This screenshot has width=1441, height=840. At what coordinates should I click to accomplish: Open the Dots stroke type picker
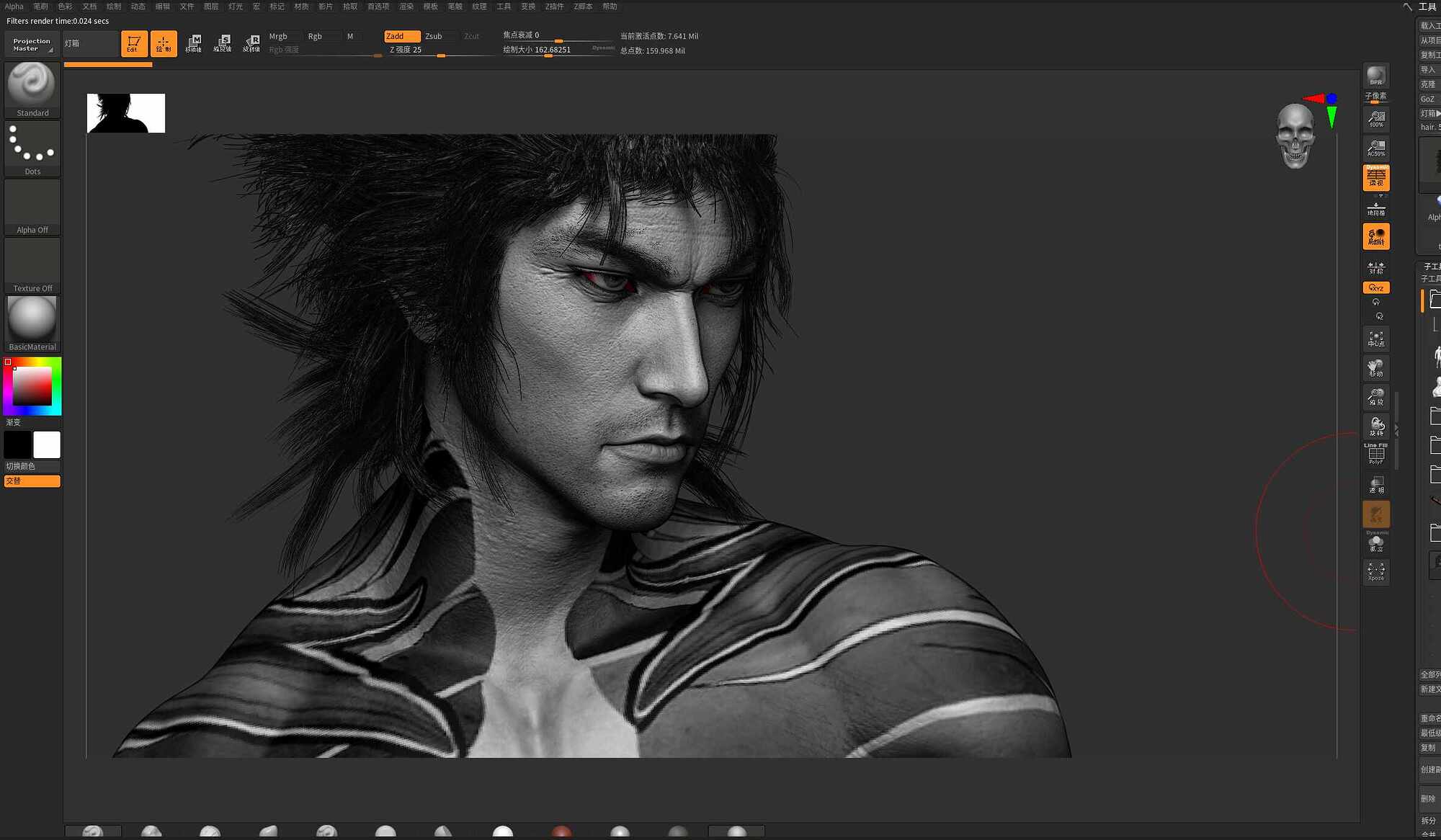click(32, 148)
